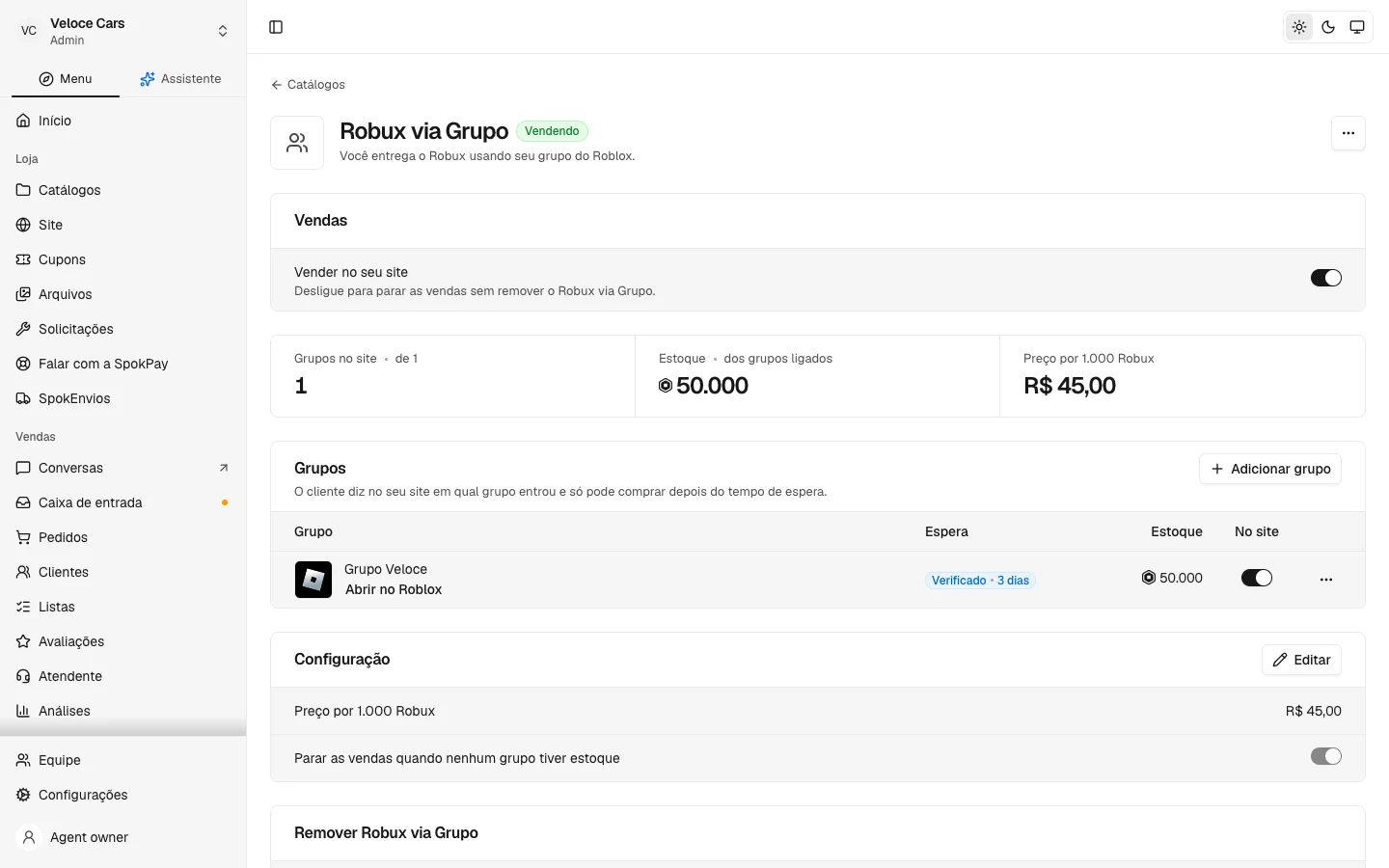Image resolution: width=1389 pixels, height=868 pixels.
Task: Go to Site in the sidebar
Action: click(123, 225)
